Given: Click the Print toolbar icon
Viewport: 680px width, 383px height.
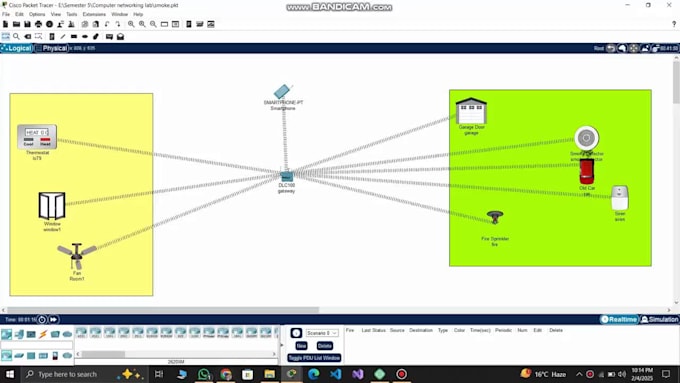Looking at the screenshot, I should pos(39,24).
